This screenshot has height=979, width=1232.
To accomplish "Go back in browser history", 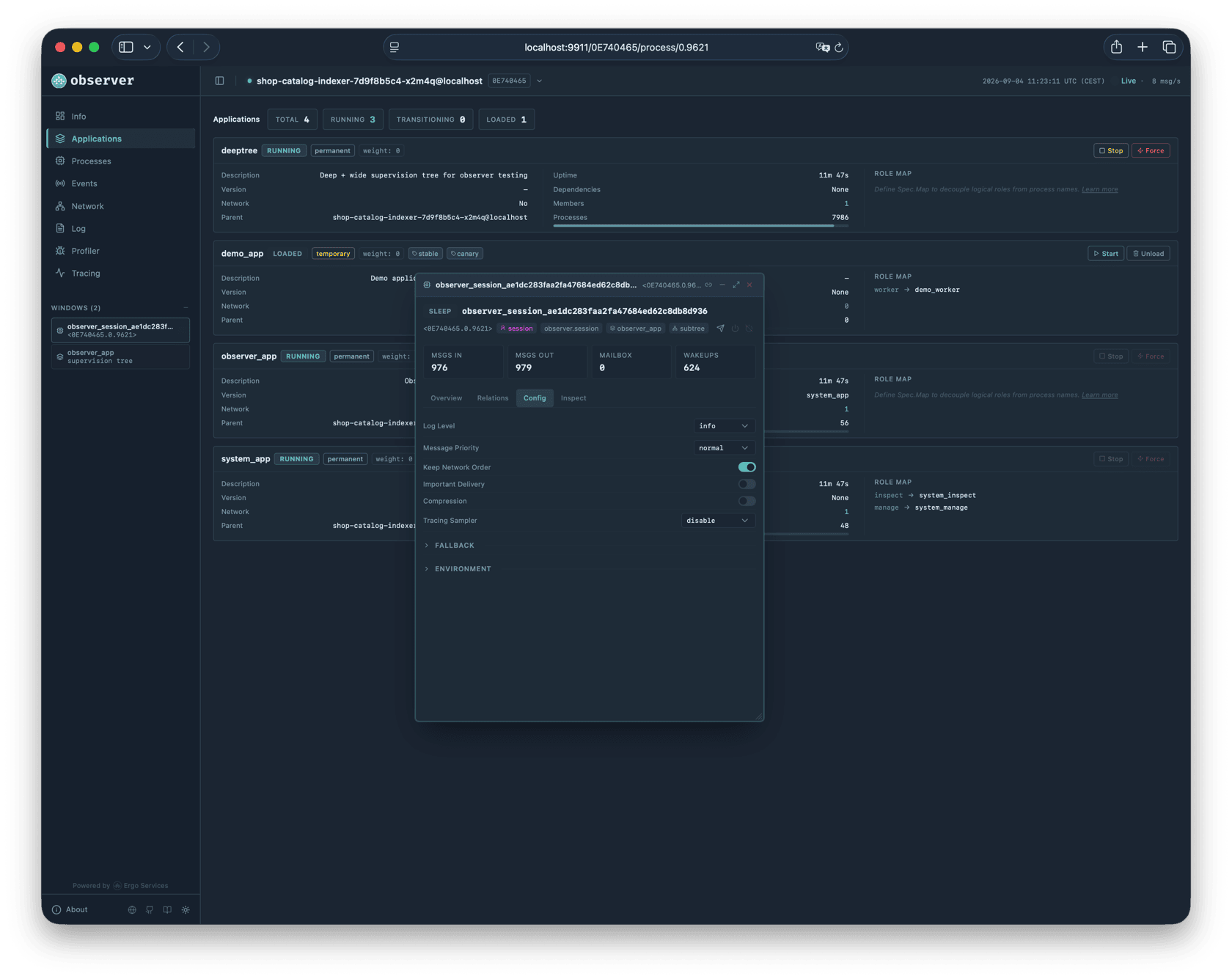I will tap(180, 47).
